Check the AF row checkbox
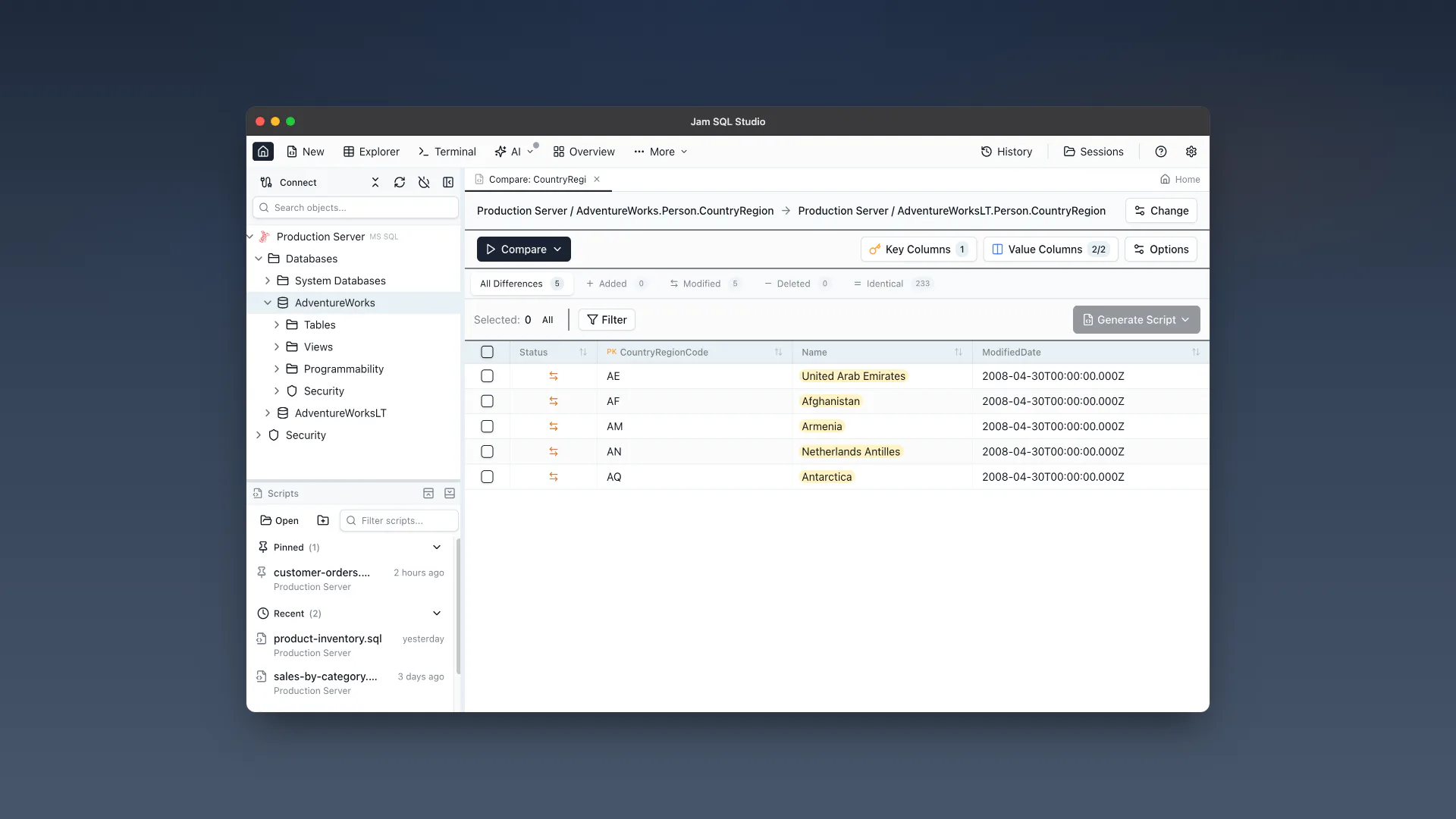Image resolution: width=1456 pixels, height=819 pixels. [x=488, y=401]
